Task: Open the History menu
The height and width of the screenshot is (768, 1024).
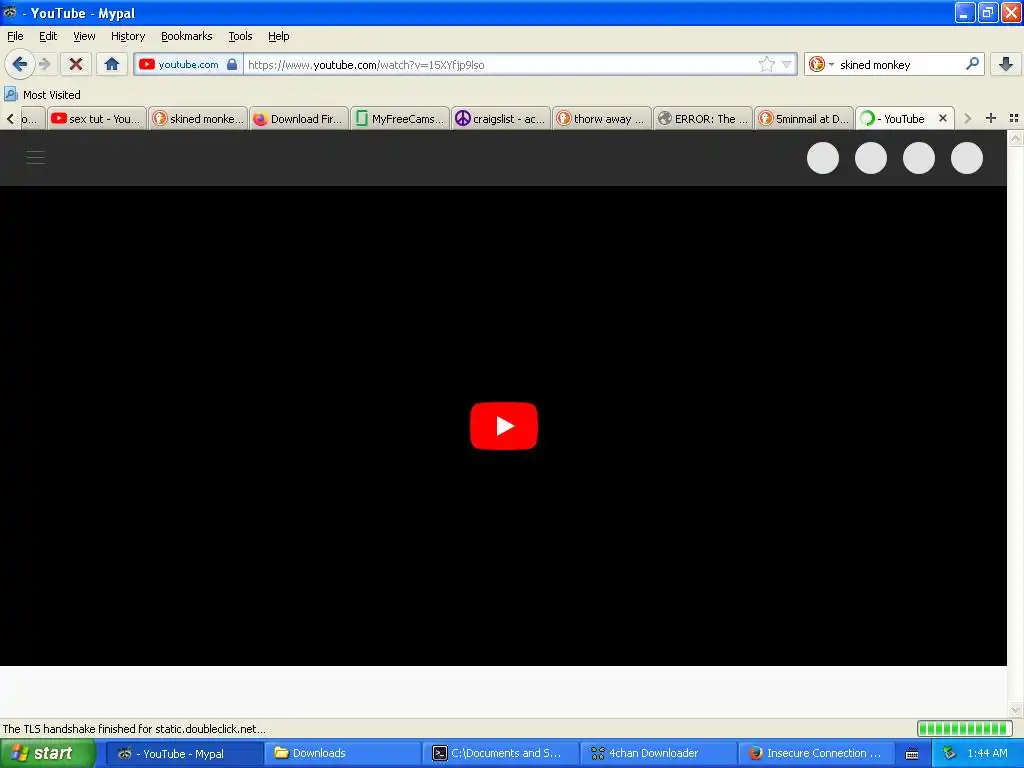Action: point(128,36)
